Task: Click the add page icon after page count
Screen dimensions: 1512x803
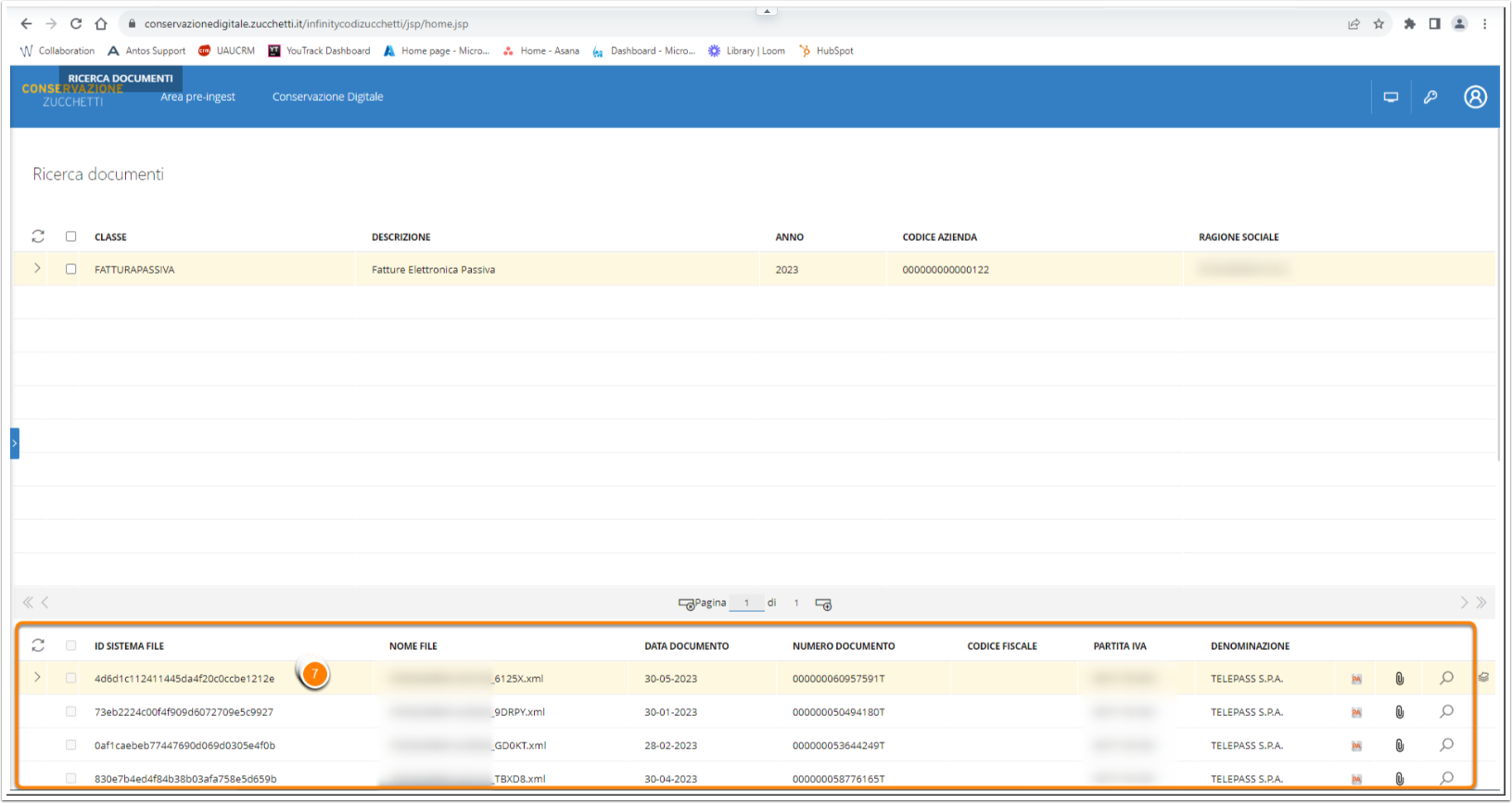Action: tap(823, 604)
